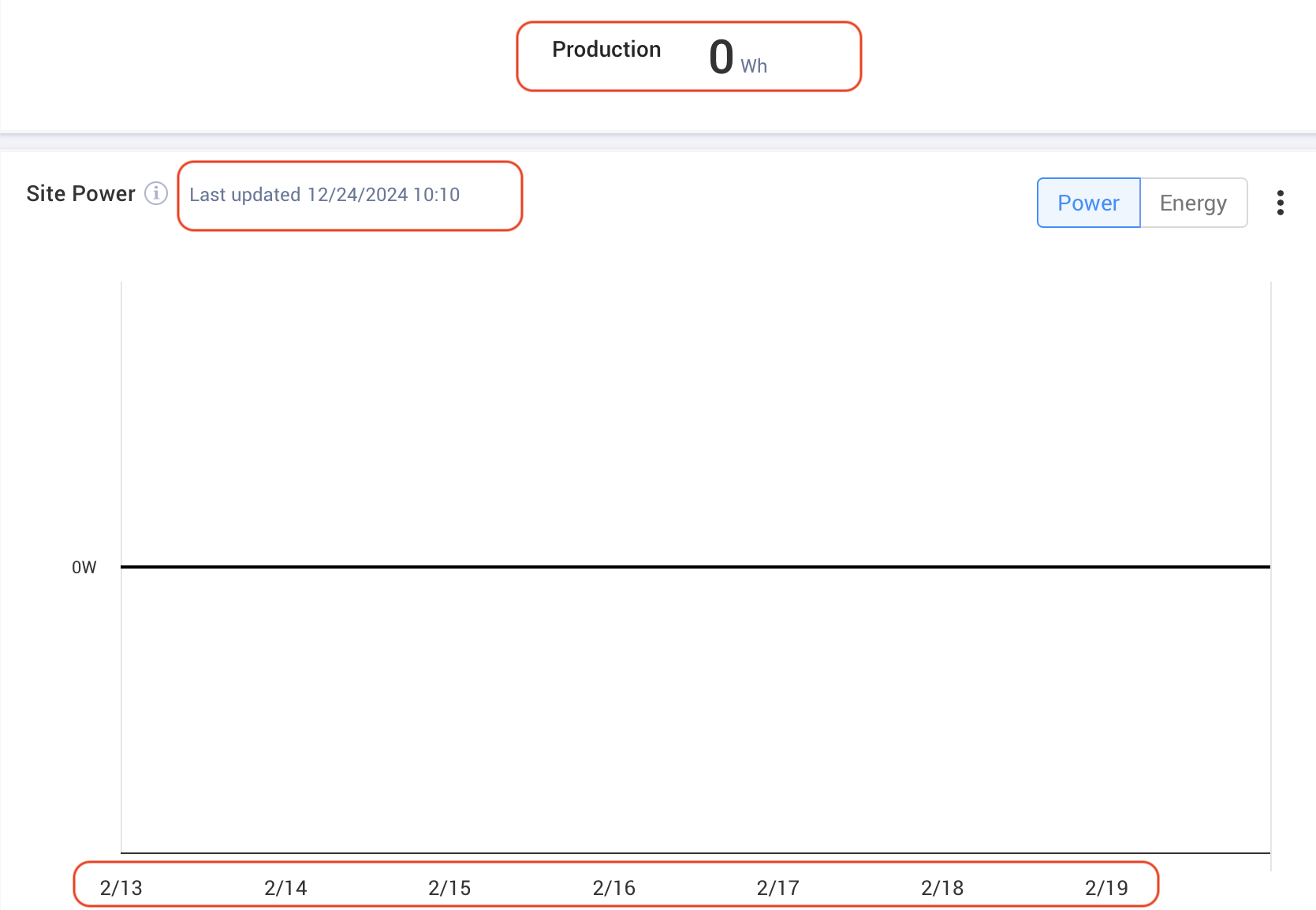The width and height of the screenshot is (1316, 910).
Task: Click the empty chart area above the 0W line
Action: click(x=694, y=418)
